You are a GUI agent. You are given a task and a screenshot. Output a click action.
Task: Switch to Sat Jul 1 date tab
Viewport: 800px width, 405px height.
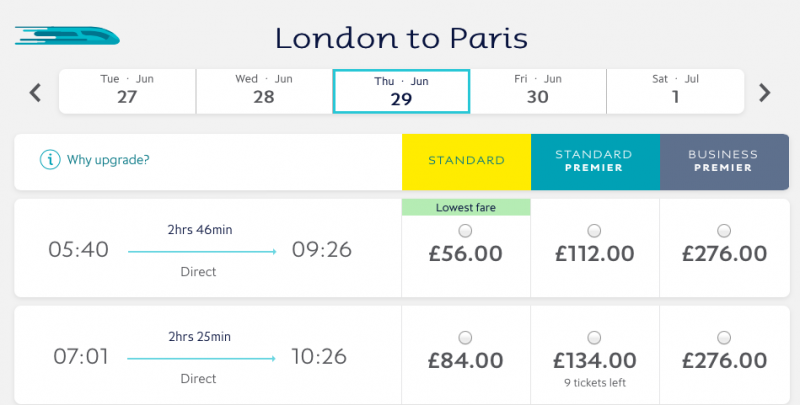675,91
